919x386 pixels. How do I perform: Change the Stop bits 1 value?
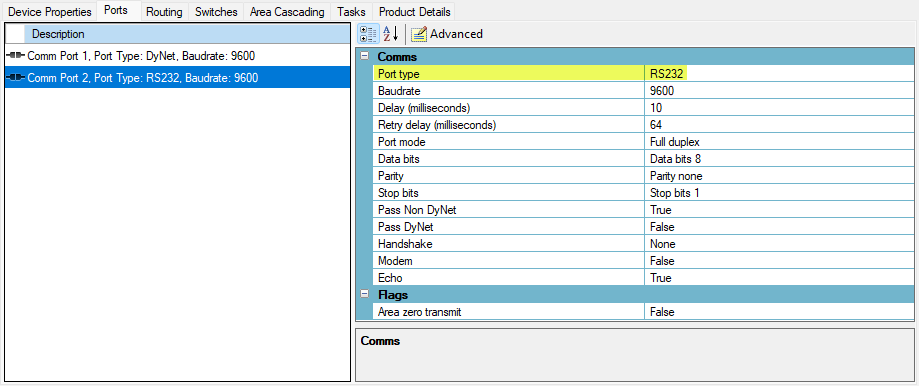click(x=779, y=193)
